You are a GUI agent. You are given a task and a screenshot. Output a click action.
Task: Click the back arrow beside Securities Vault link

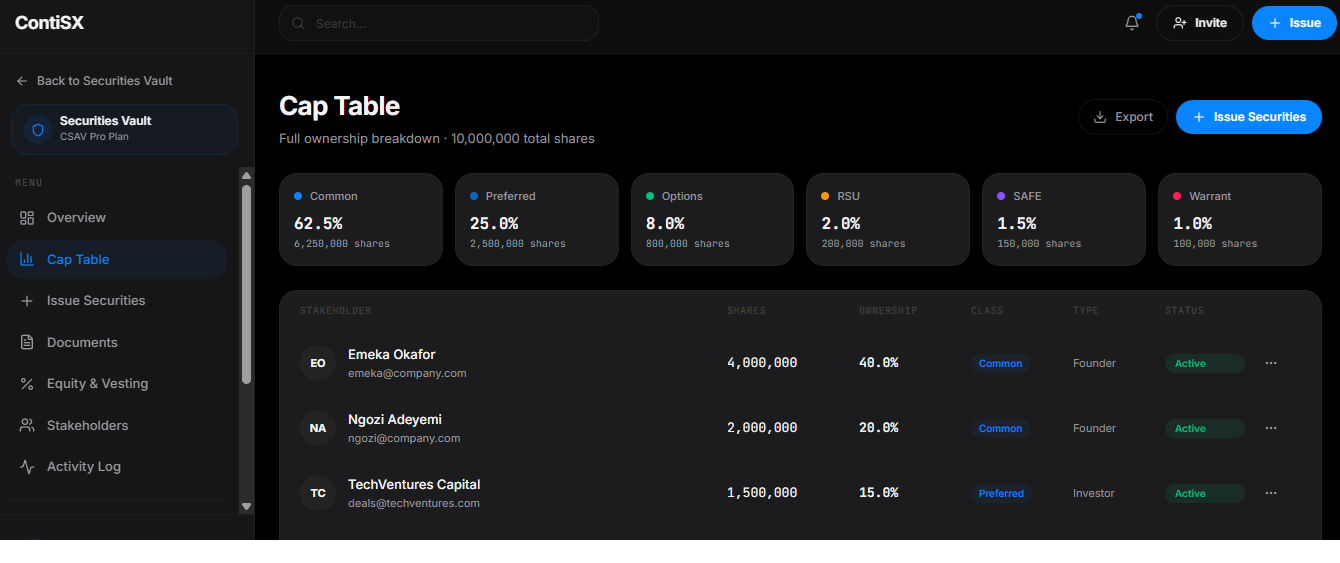(22, 81)
